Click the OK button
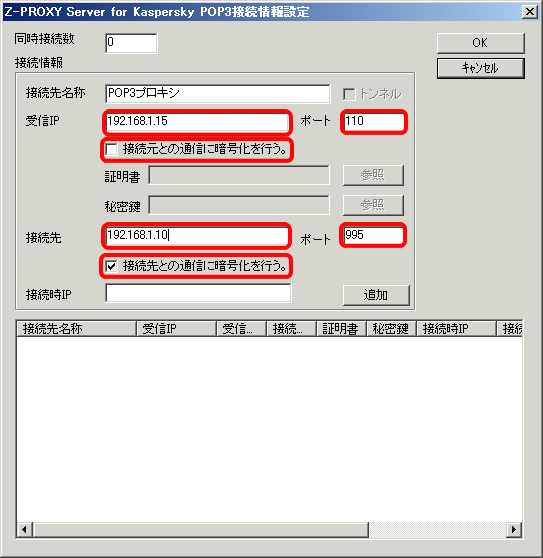543x558 pixels. 480,43
